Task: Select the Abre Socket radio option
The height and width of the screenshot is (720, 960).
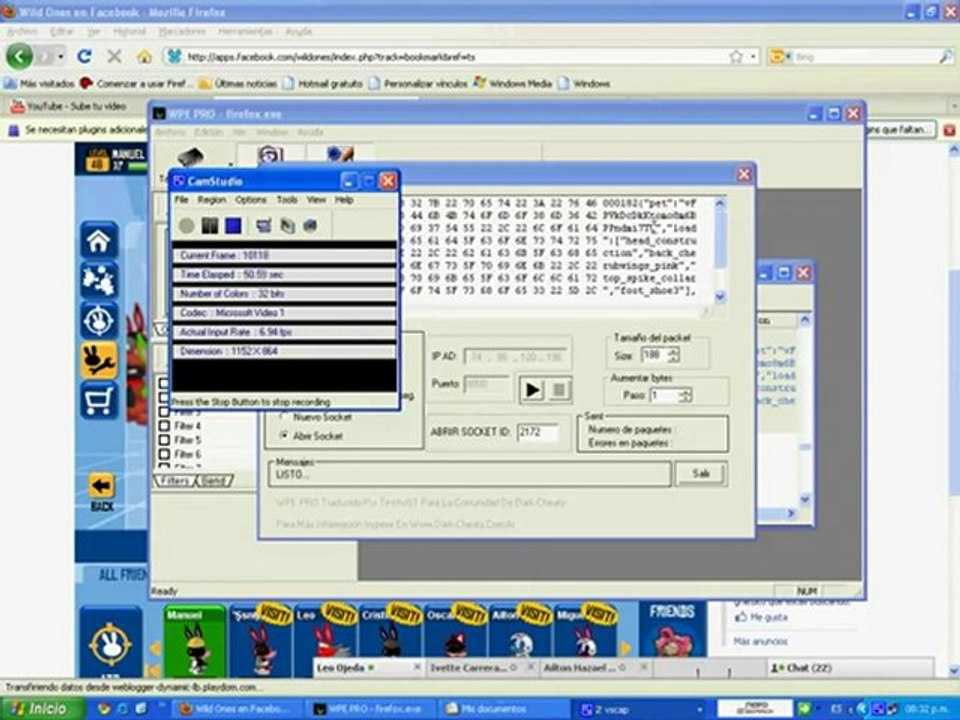Action: 283,436
